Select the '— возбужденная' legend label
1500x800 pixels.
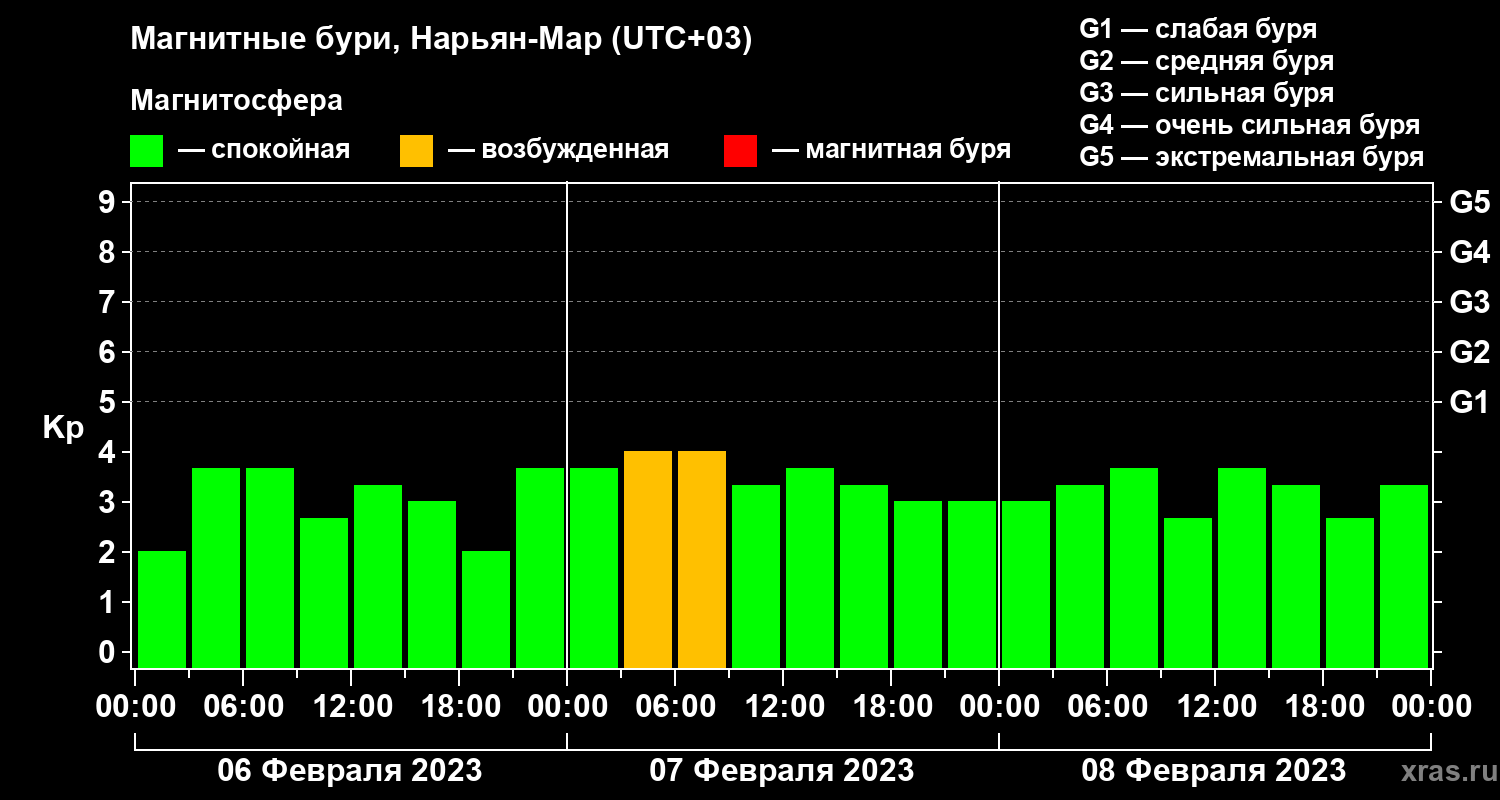[x=558, y=150]
